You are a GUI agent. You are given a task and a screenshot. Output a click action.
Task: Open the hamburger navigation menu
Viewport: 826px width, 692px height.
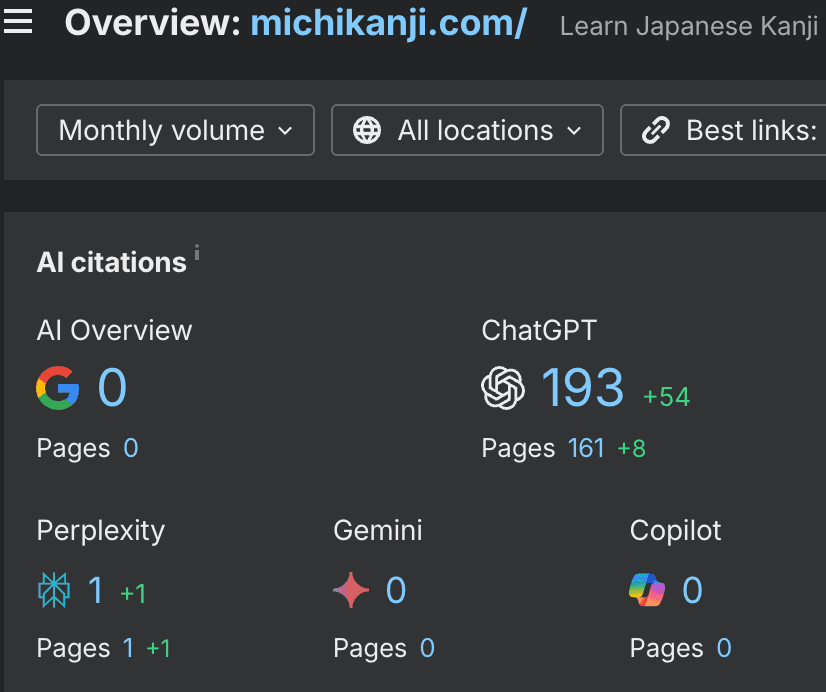(x=19, y=22)
